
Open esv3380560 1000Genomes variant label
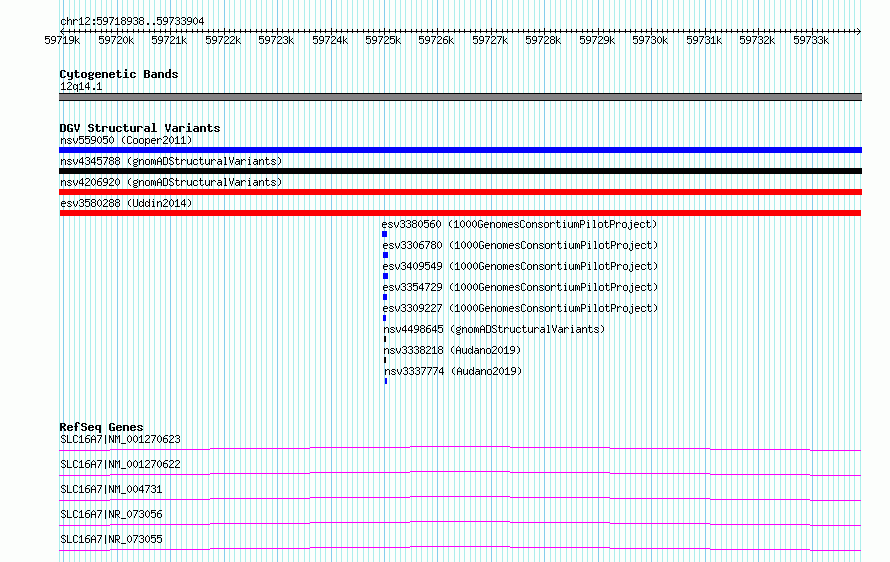point(519,224)
